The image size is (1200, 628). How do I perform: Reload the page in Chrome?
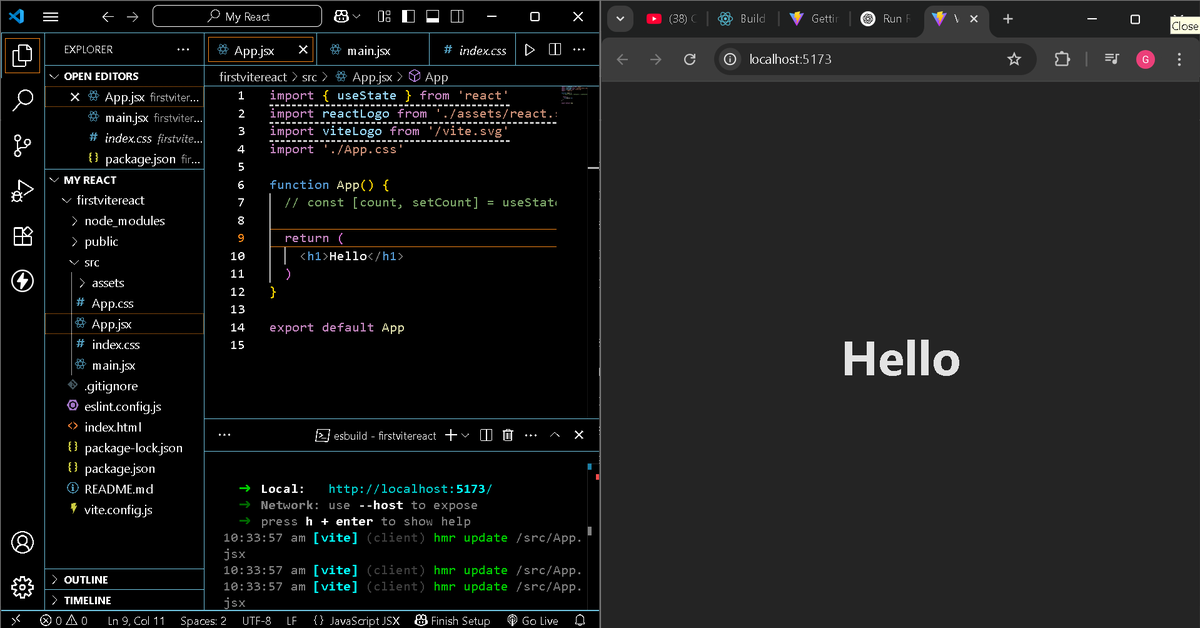click(689, 59)
